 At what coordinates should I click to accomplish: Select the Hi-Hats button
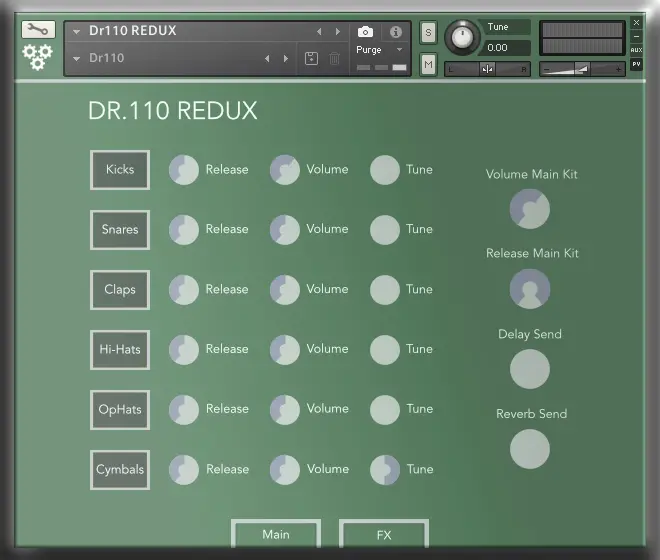[x=120, y=349]
